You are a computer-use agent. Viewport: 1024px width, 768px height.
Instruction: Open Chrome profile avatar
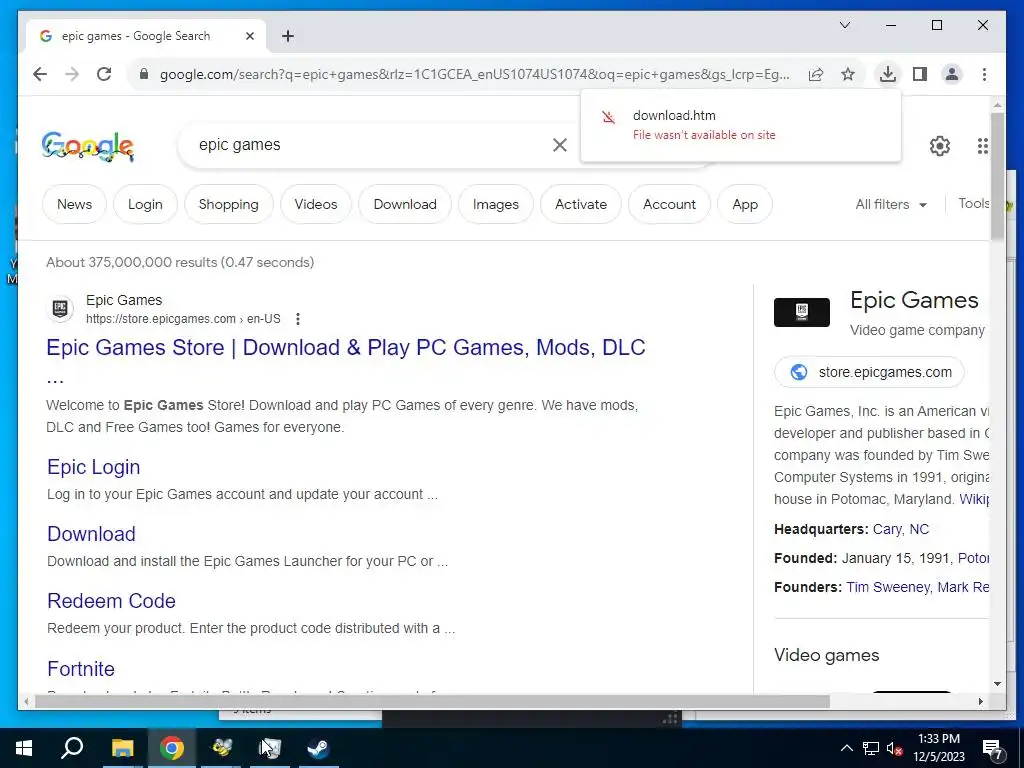tap(952, 74)
